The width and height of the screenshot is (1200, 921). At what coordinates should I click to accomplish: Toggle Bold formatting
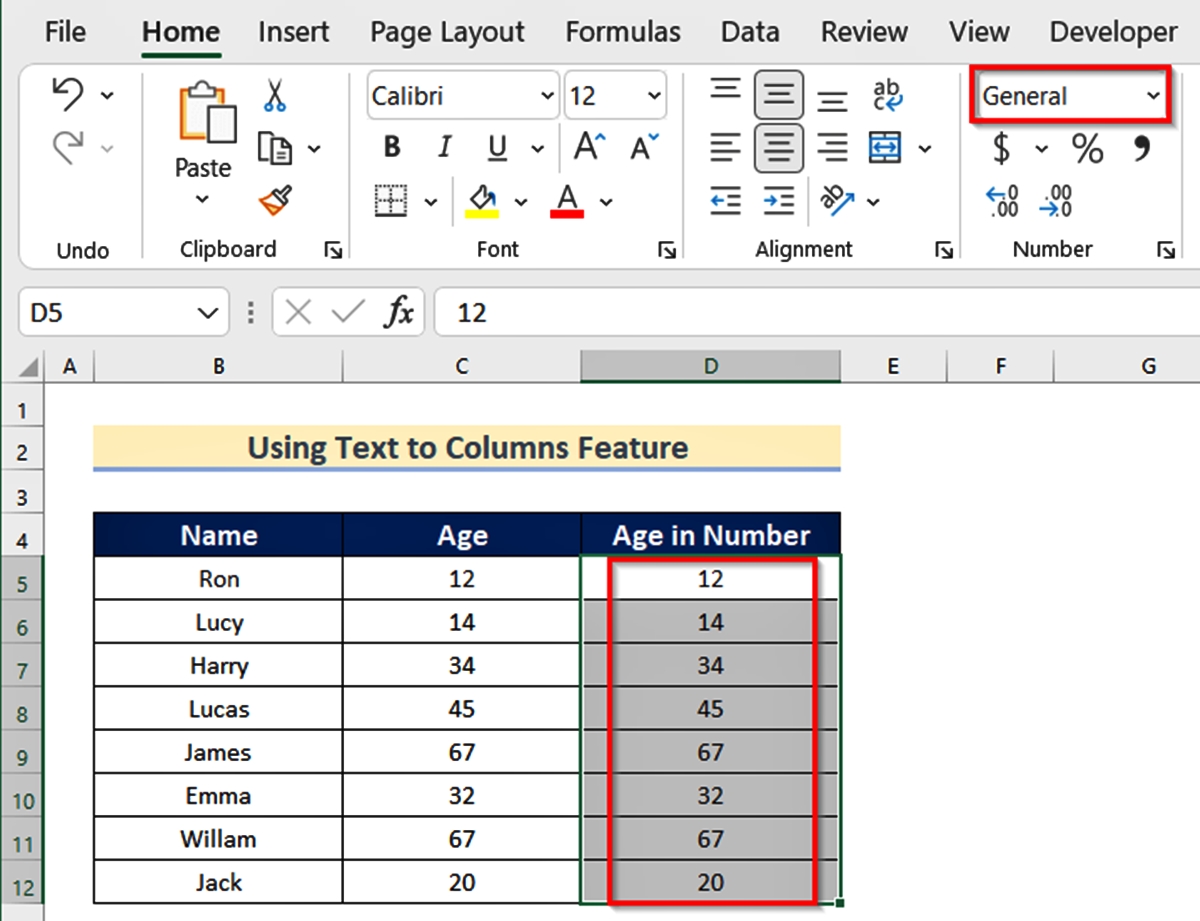[392, 148]
